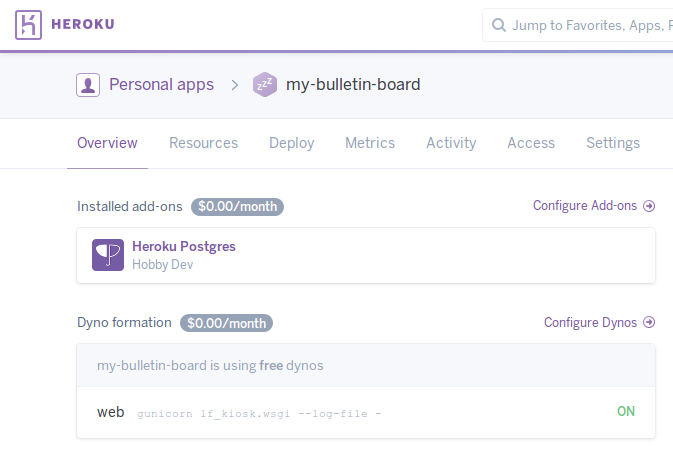The width and height of the screenshot is (673, 450).
Task: Click the dyno $0.00/month badge
Action: pyautogui.click(x=226, y=323)
